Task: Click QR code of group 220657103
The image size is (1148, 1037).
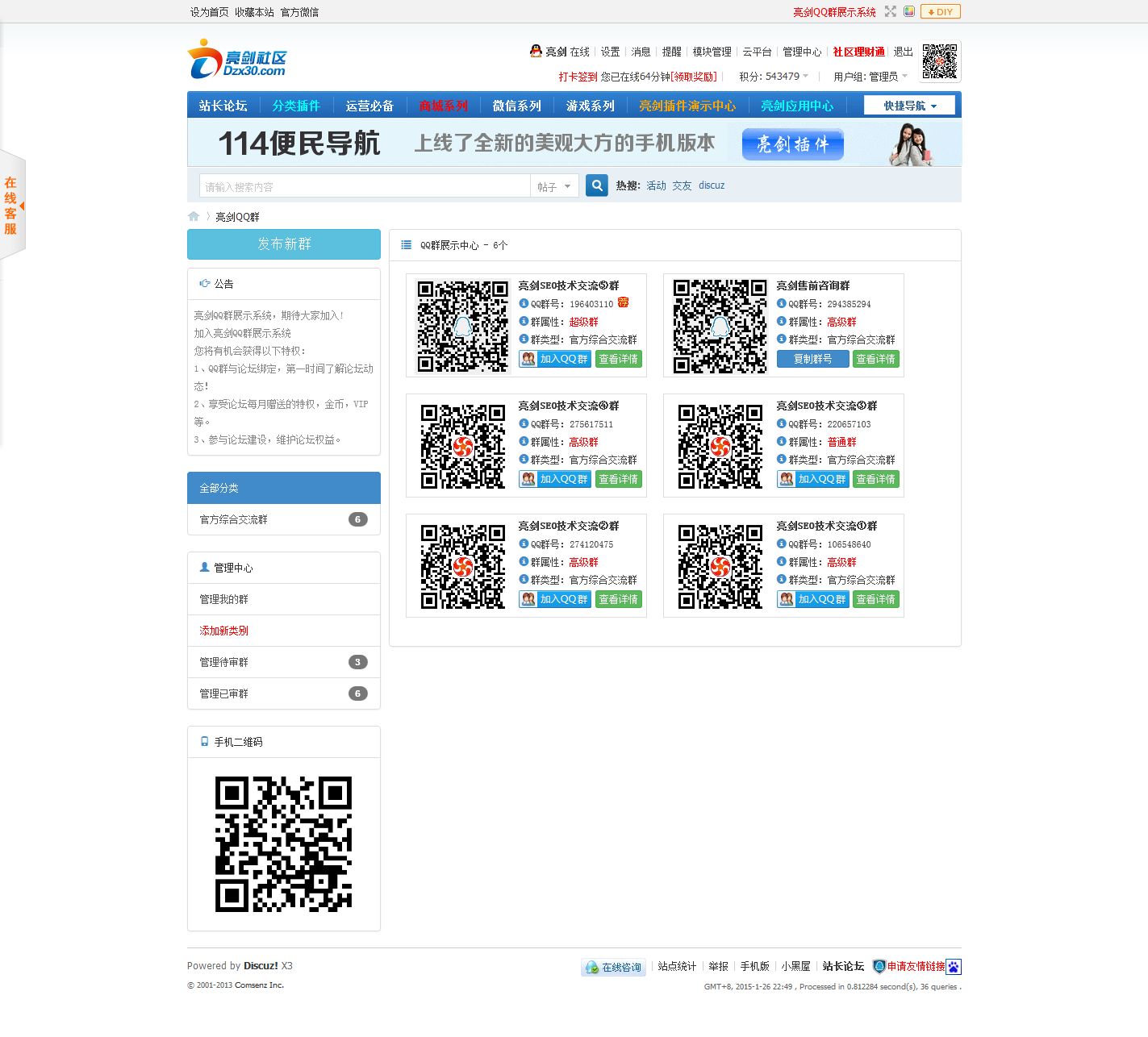Action: pyautogui.click(x=720, y=446)
